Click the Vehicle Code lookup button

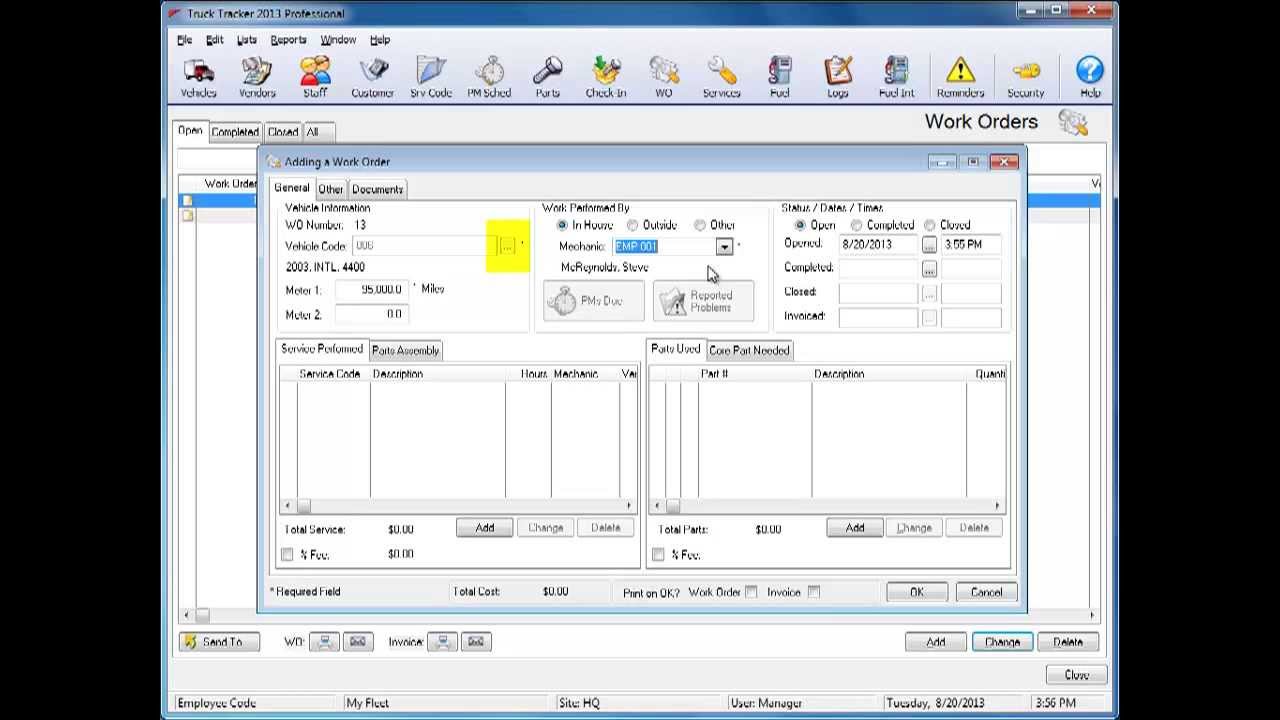click(x=507, y=246)
